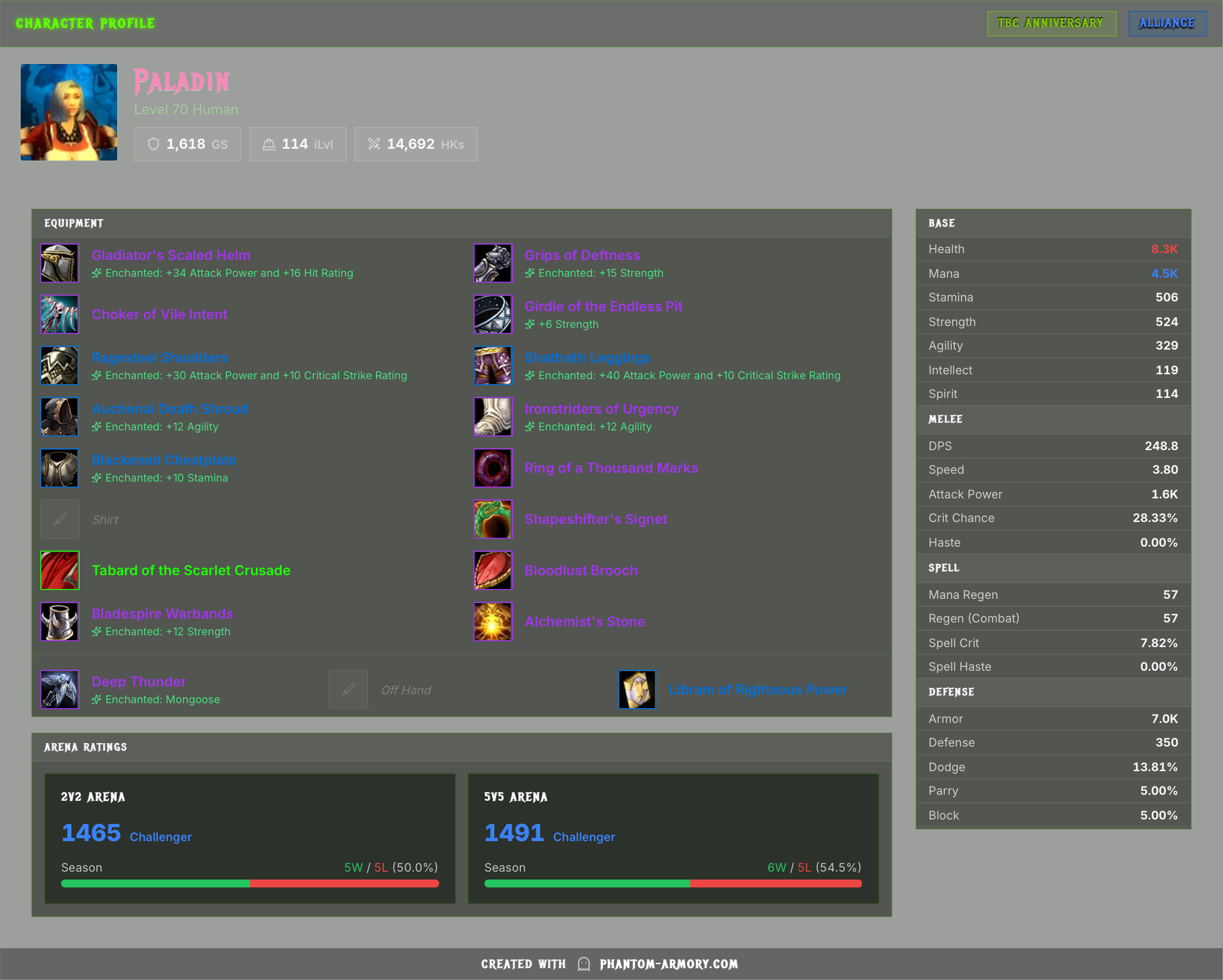Image resolution: width=1223 pixels, height=980 pixels.
Task: Select the Auchenai Death Shroud icon
Action: click(60, 417)
